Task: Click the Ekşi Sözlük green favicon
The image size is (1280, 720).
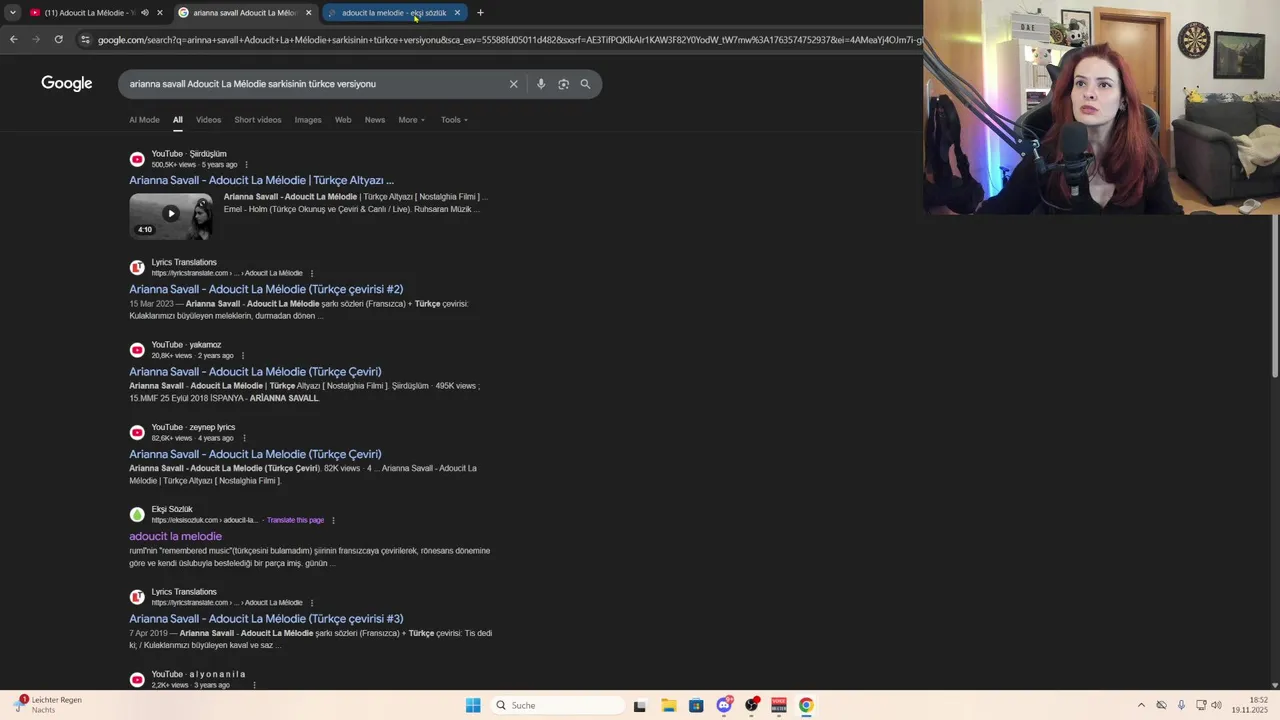Action: (x=137, y=514)
